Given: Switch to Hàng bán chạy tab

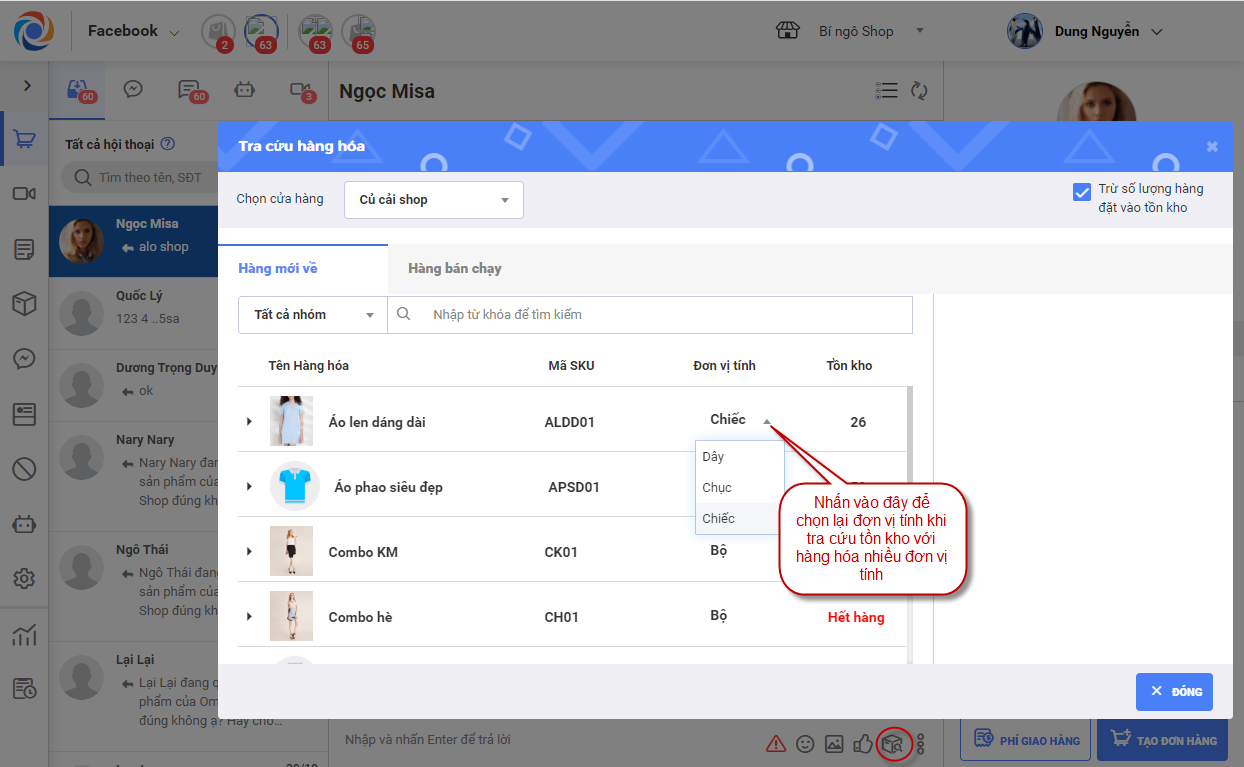Looking at the screenshot, I should 455,269.
